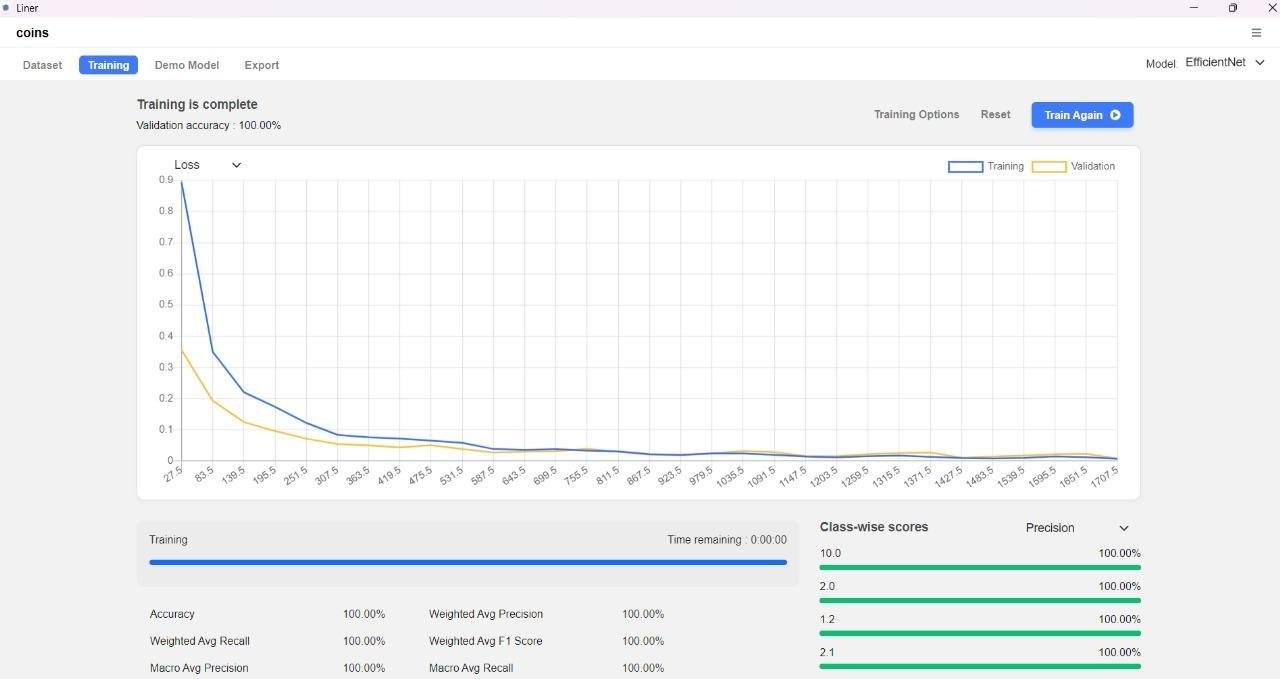Click the coins project title
This screenshot has width=1280, height=679.
coord(32,33)
